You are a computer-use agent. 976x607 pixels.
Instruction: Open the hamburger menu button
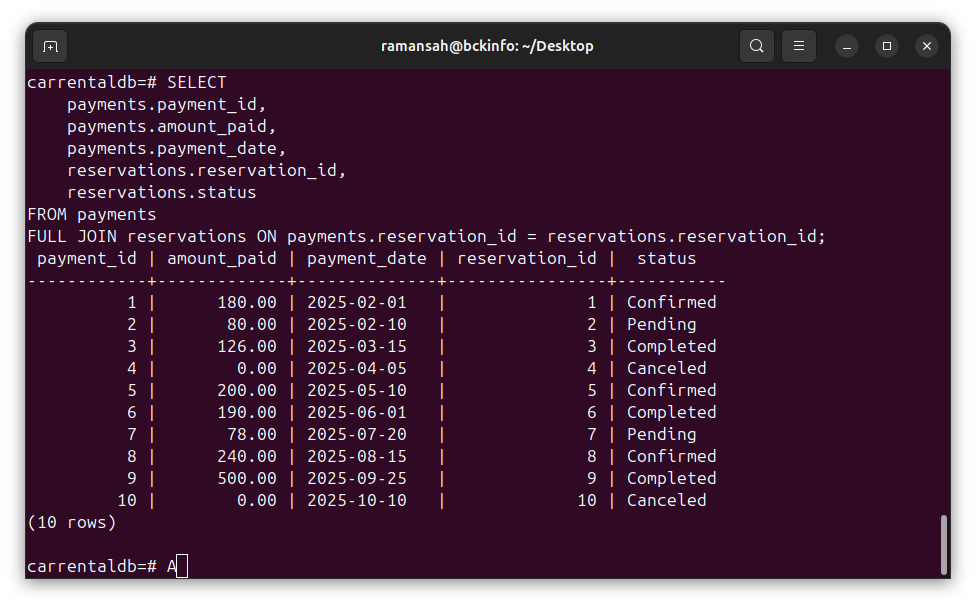coord(798,46)
